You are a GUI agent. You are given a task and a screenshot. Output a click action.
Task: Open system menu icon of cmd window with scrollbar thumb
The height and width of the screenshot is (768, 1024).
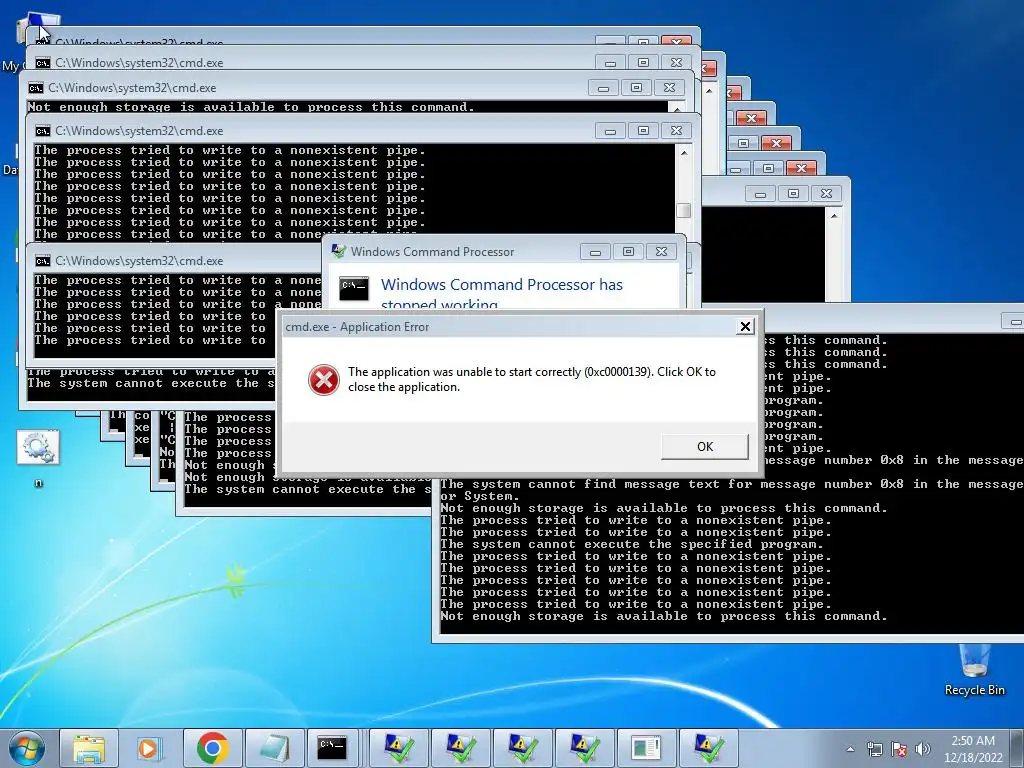pyautogui.click(x=43, y=131)
